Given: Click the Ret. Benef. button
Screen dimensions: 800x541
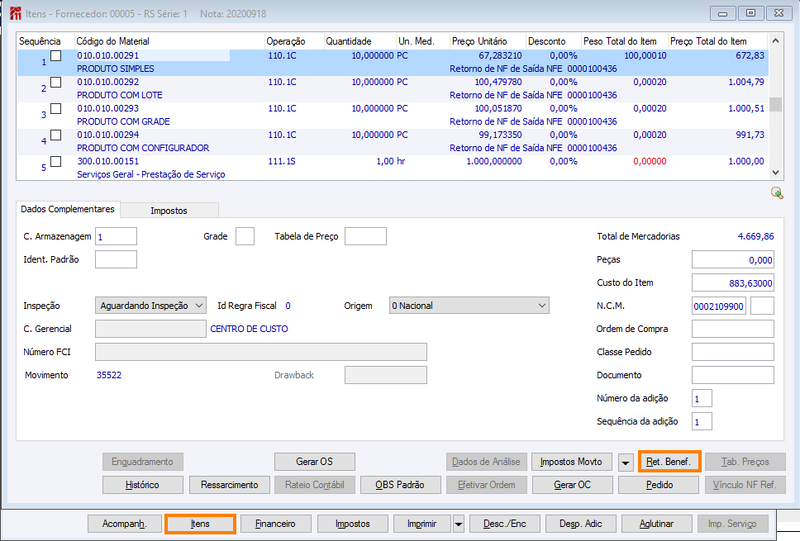Looking at the screenshot, I should (x=669, y=462).
